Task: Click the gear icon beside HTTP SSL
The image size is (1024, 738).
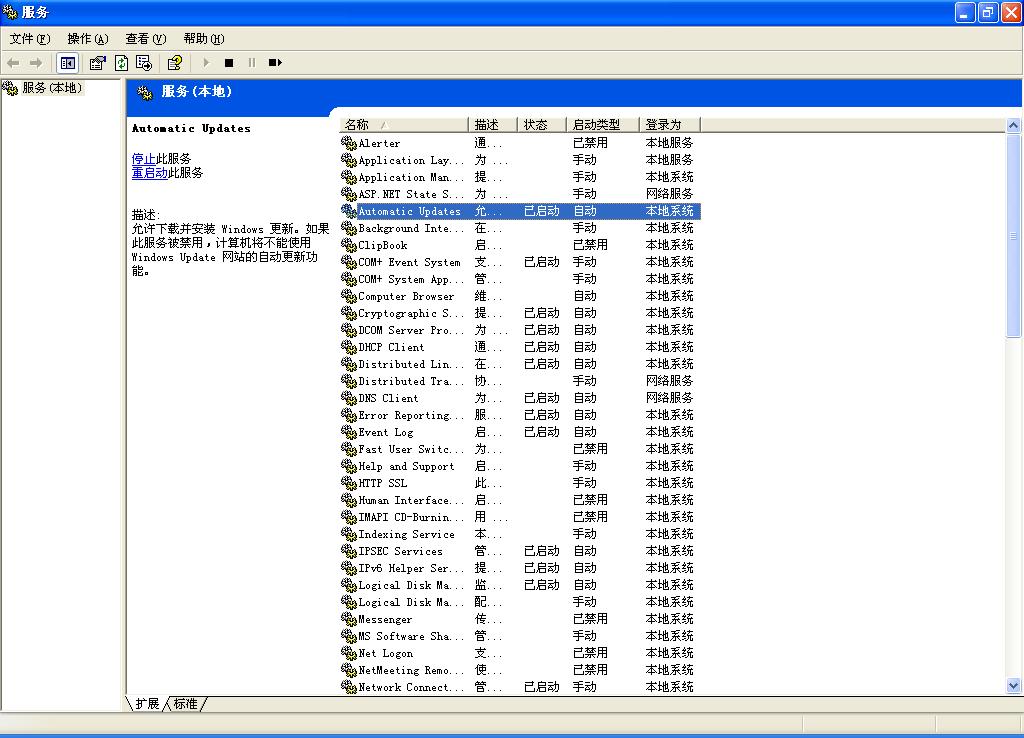Action: [x=349, y=483]
